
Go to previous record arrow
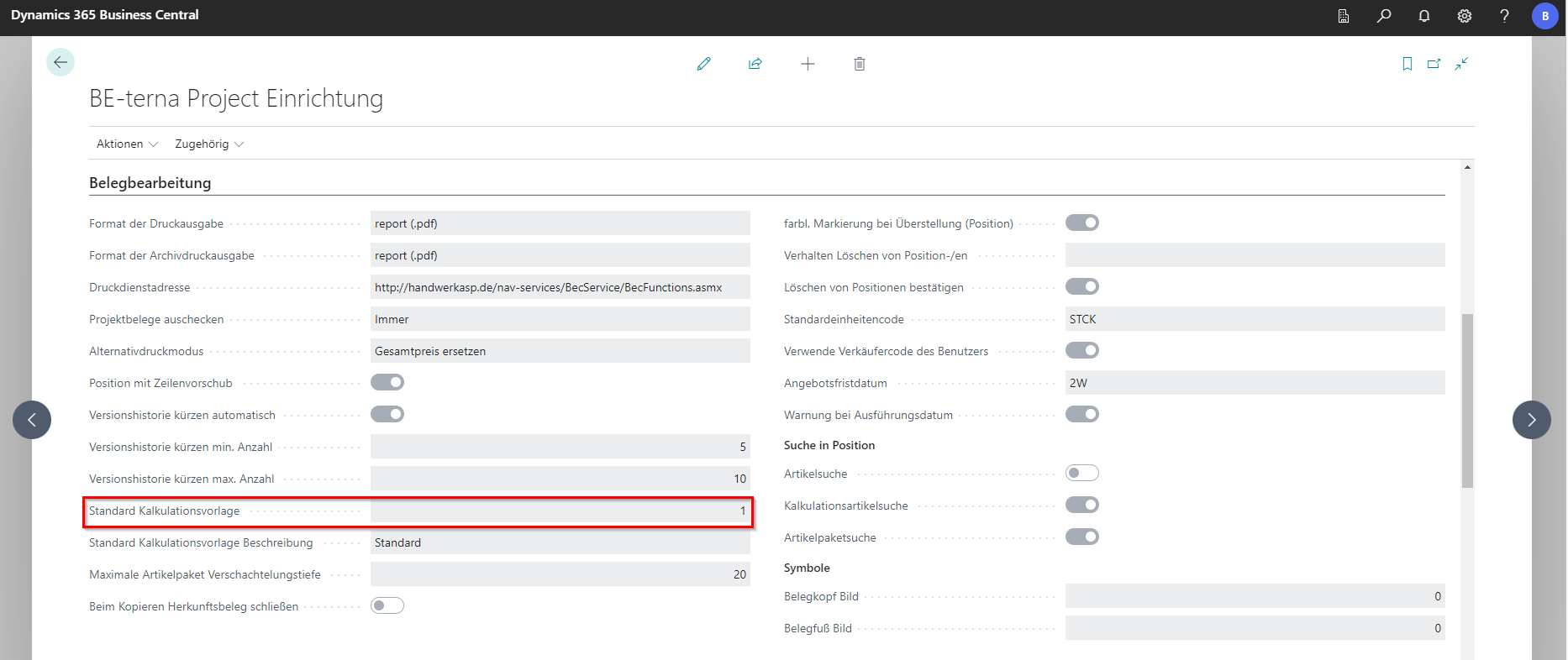[32, 420]
